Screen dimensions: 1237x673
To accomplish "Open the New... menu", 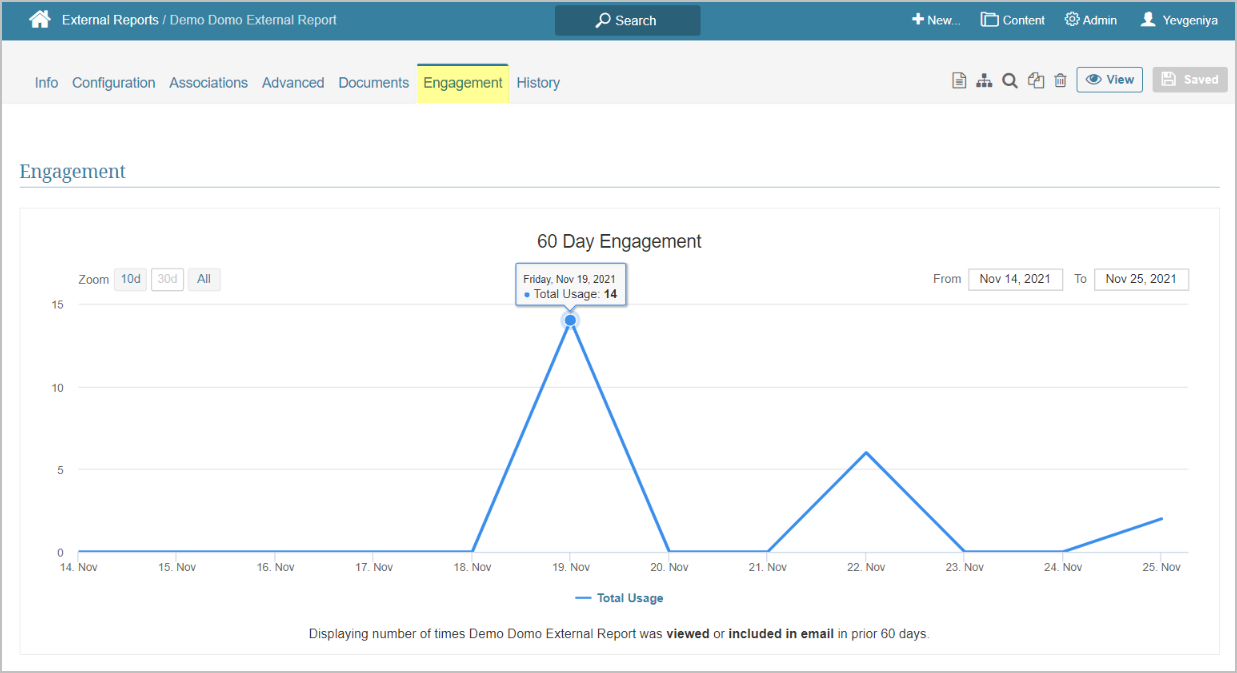I will pos(935,20).
